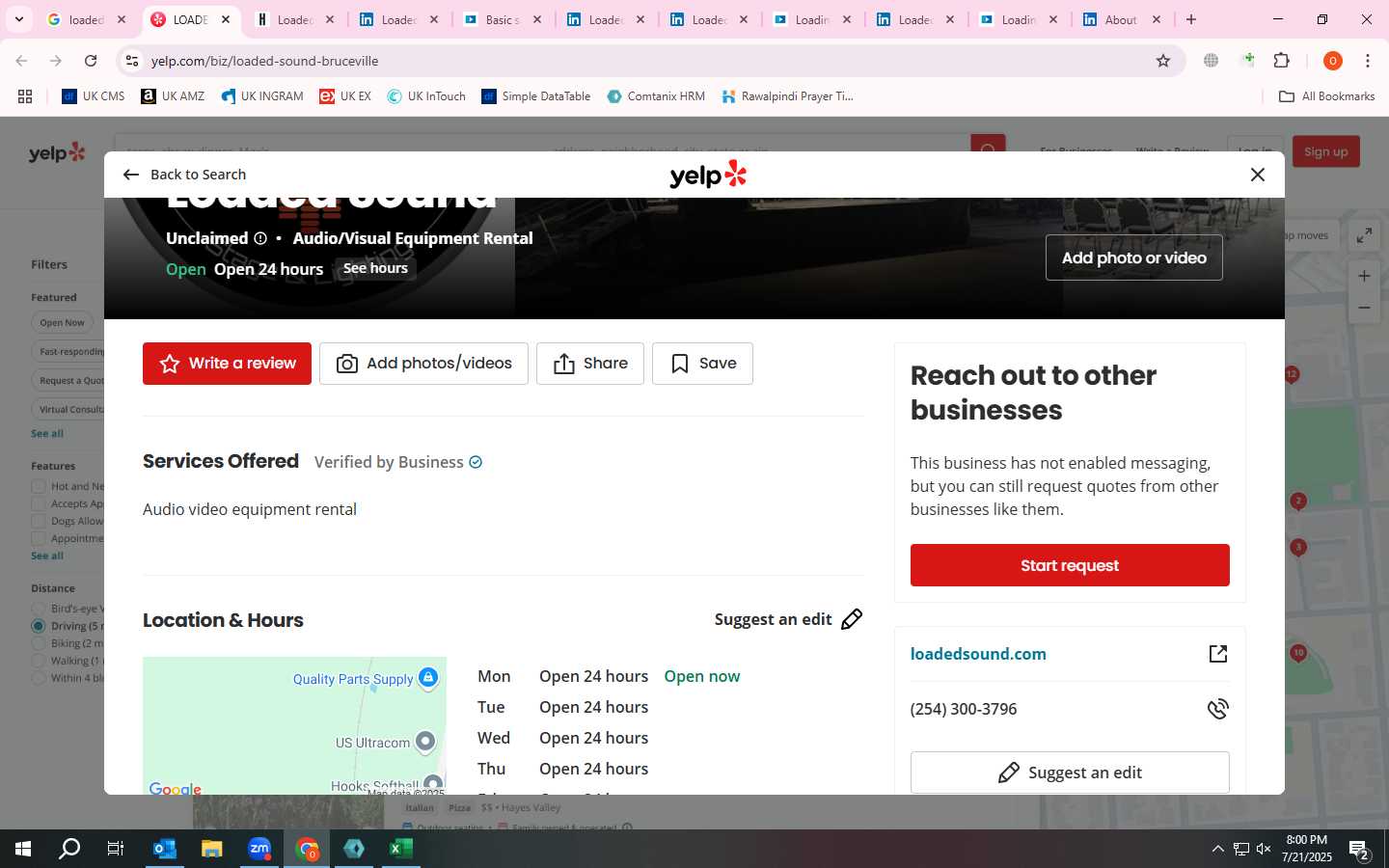Open tab search dropdown arrow

pyautogui.click(x=18, y=19)
